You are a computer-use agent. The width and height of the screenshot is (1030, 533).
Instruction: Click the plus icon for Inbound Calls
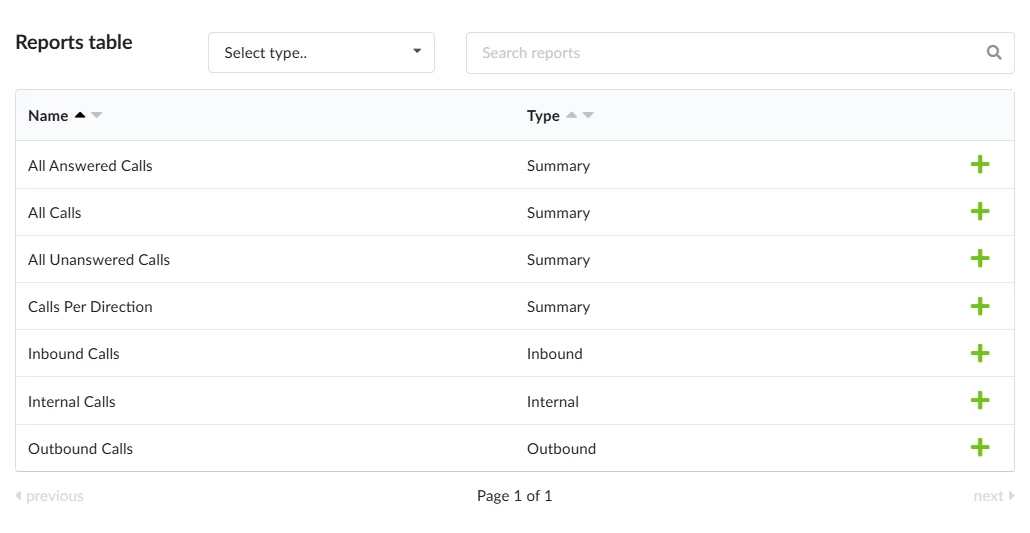click(980, 353)
